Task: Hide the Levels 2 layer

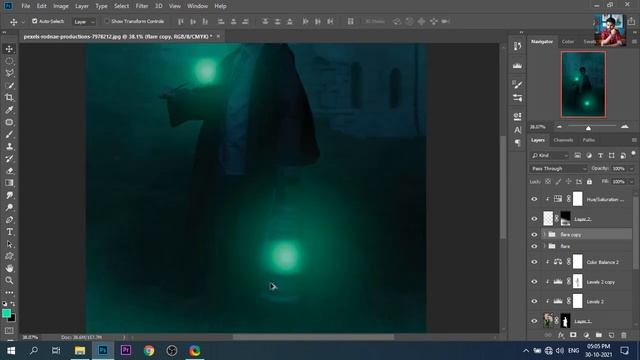Action: 534,301
